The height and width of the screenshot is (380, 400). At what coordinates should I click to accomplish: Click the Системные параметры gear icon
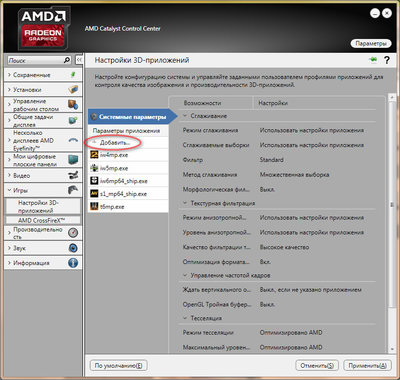click(94, 117)
